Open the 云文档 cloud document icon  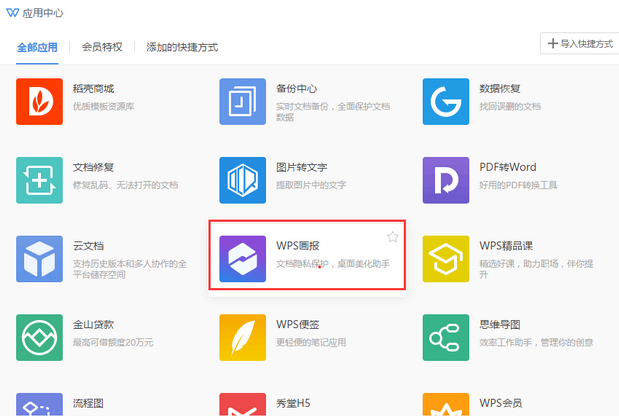tap(39, 259)
